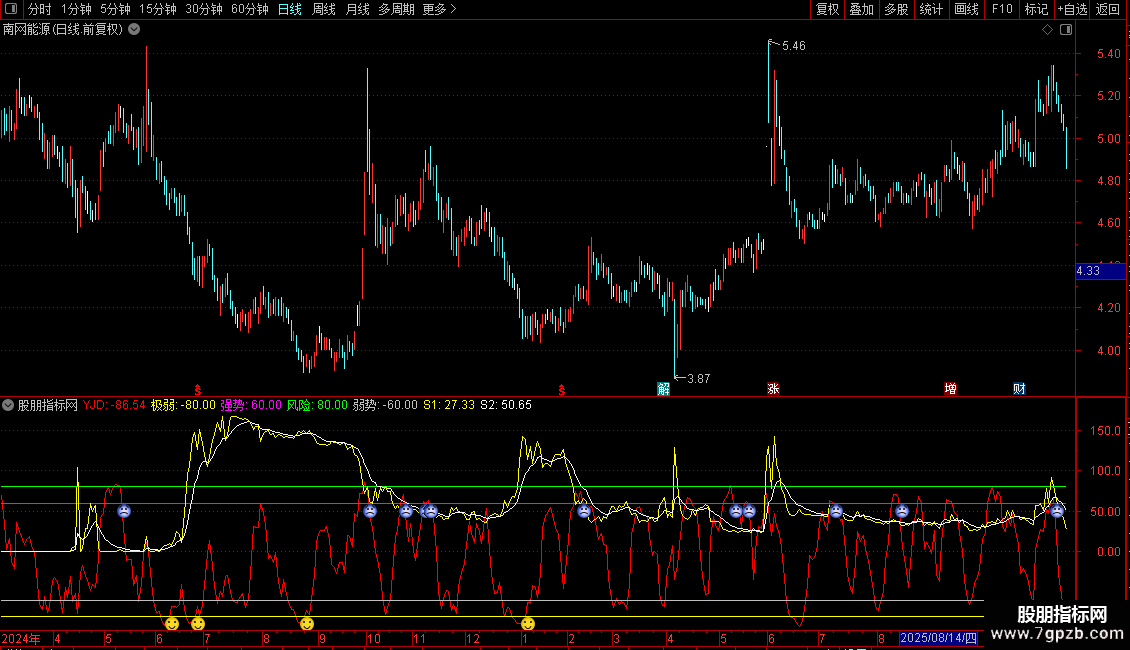Image resolution: width=1130 pixels, height=650 pixels.
Task: Select the 15分钟 period
Action: (157, 9)
